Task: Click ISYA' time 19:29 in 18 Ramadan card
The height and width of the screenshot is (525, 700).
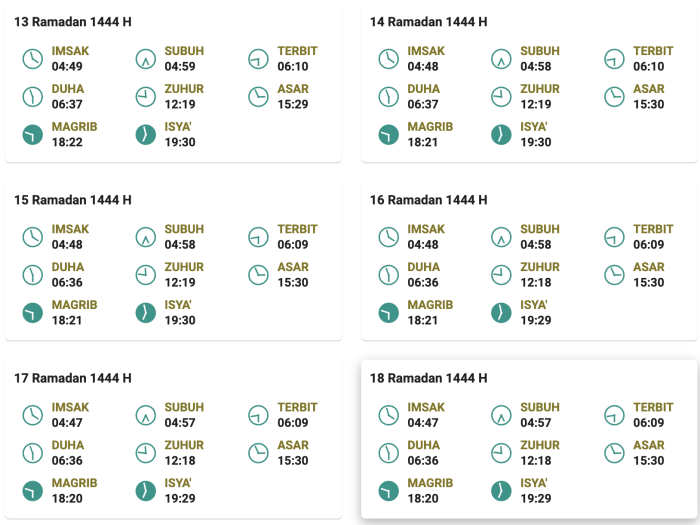Action: [x=535, y=498]
